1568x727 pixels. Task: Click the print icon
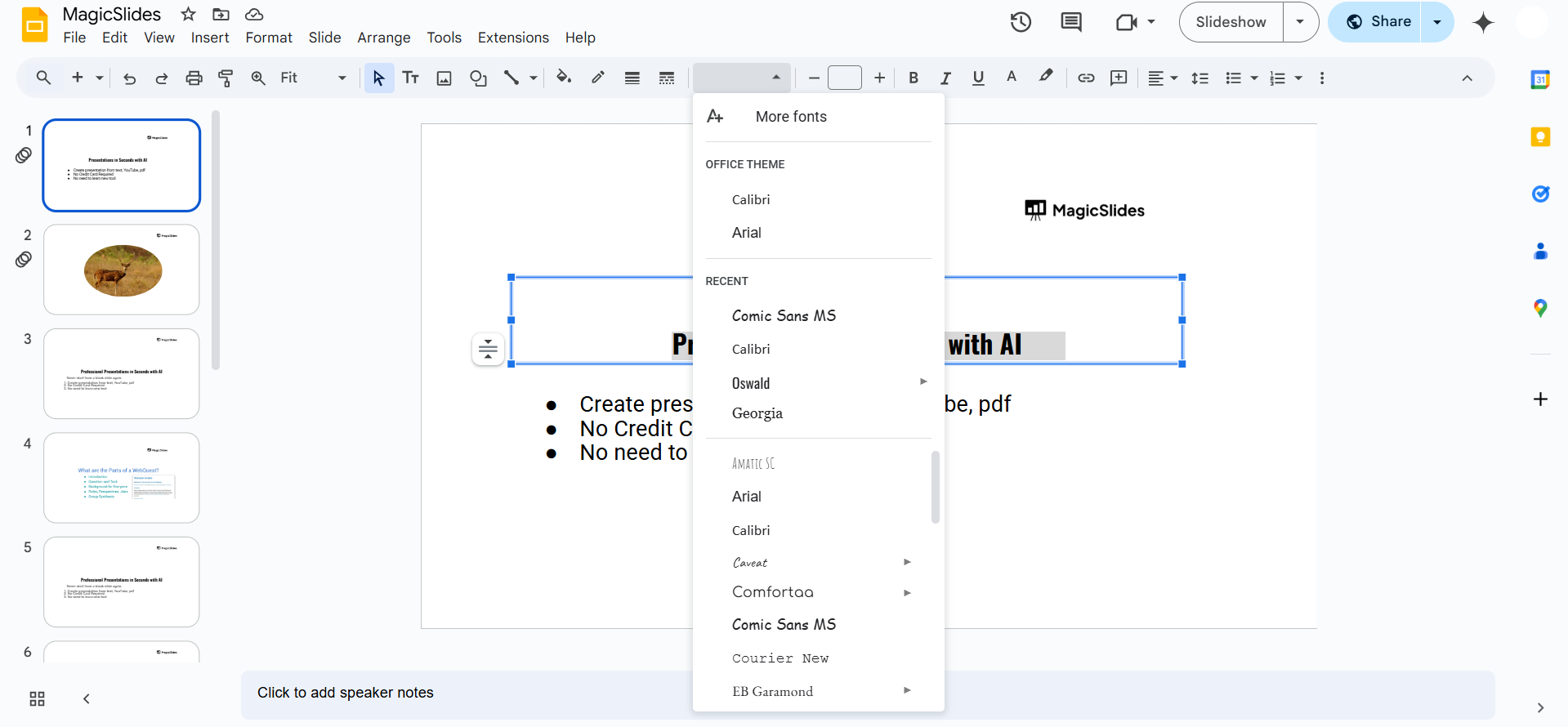click(x=194, y=78)
